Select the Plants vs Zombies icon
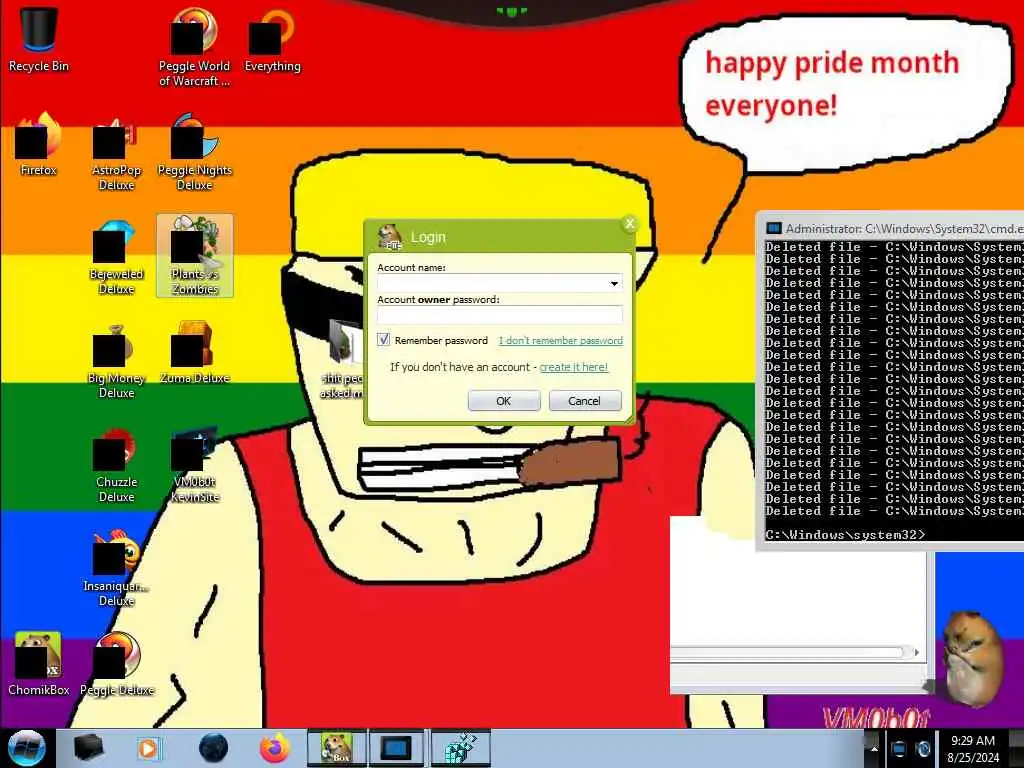 (194, 256)
